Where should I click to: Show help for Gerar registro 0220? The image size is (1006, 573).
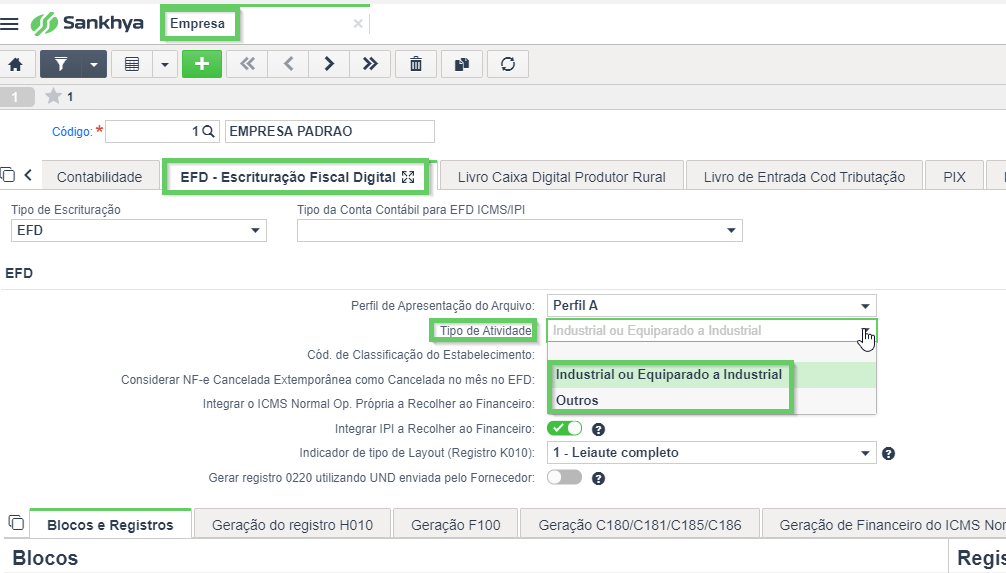[x=598, y=479]
